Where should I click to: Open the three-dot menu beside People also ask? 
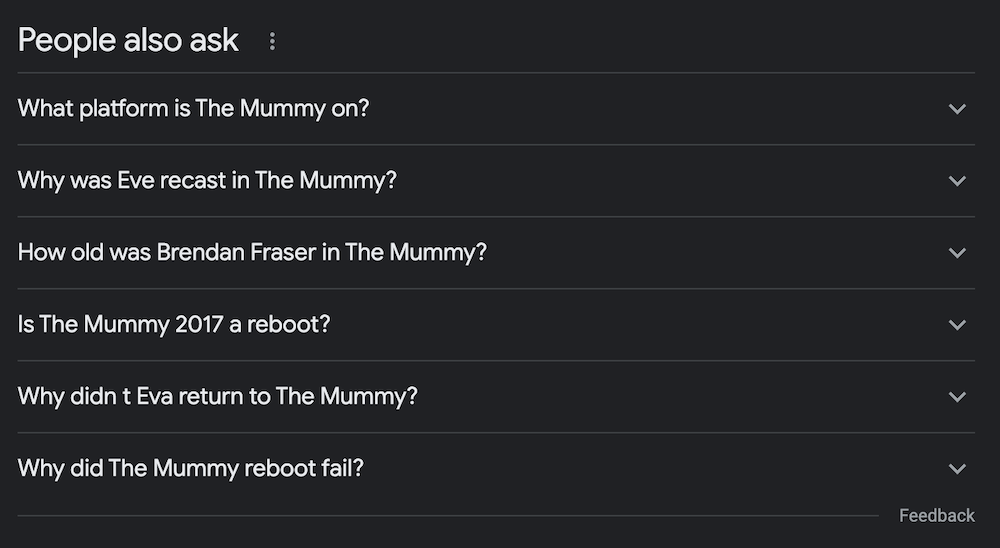click(x=272, y=41)
